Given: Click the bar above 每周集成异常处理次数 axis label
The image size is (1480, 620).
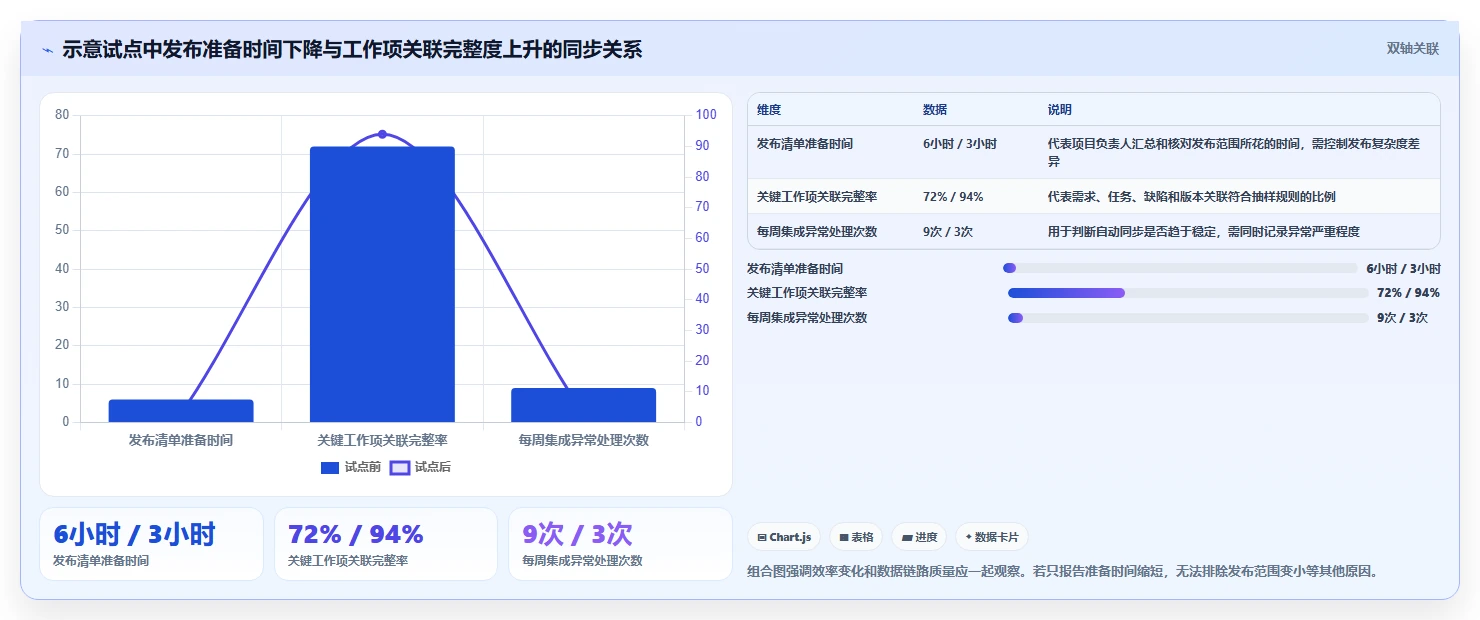Looking at the screenshot, I should click(x=583, y=405).
